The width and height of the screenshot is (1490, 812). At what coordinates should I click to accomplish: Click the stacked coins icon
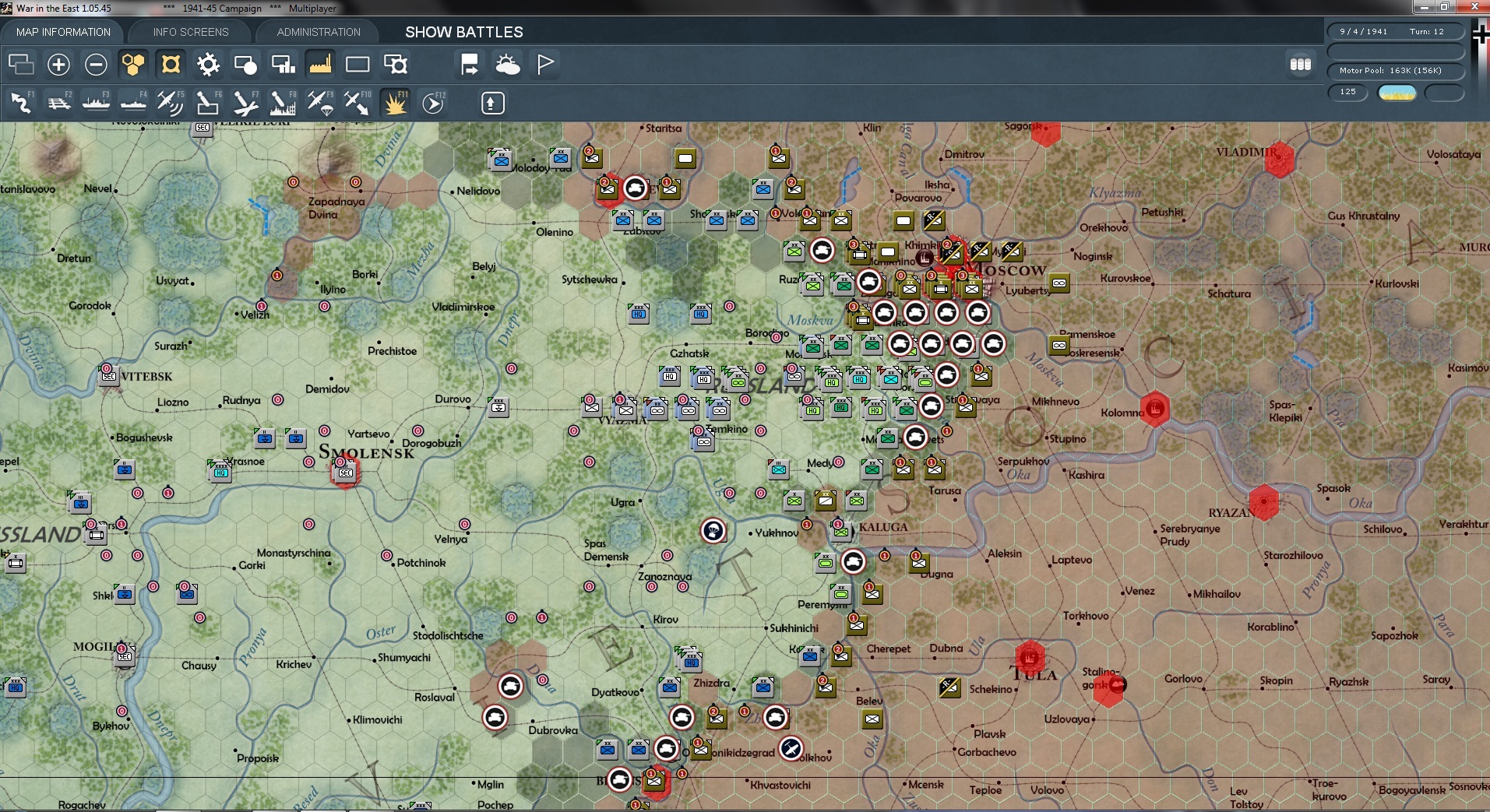1301,64
